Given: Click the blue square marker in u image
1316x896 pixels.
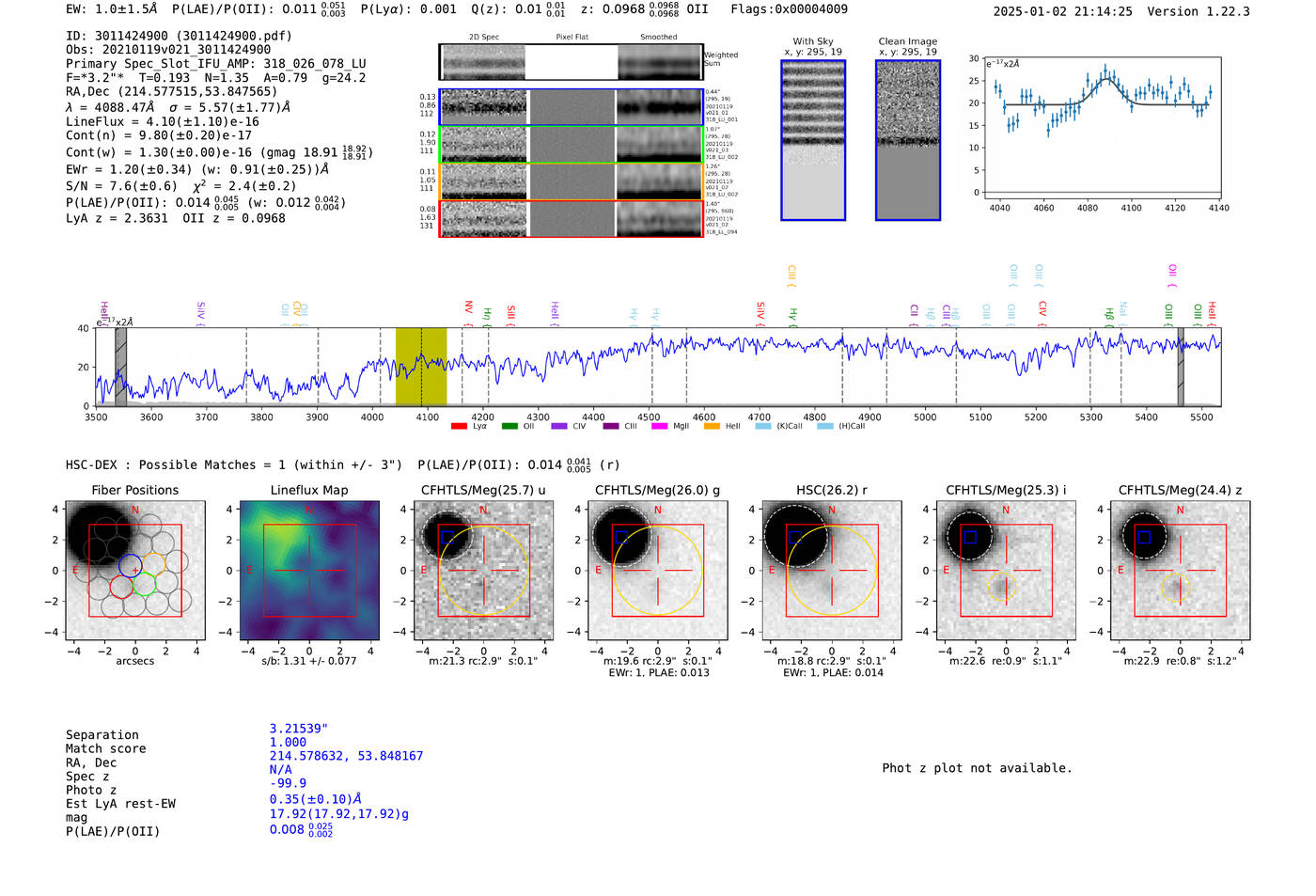Looking at the screenshot, I should point(447,537).
